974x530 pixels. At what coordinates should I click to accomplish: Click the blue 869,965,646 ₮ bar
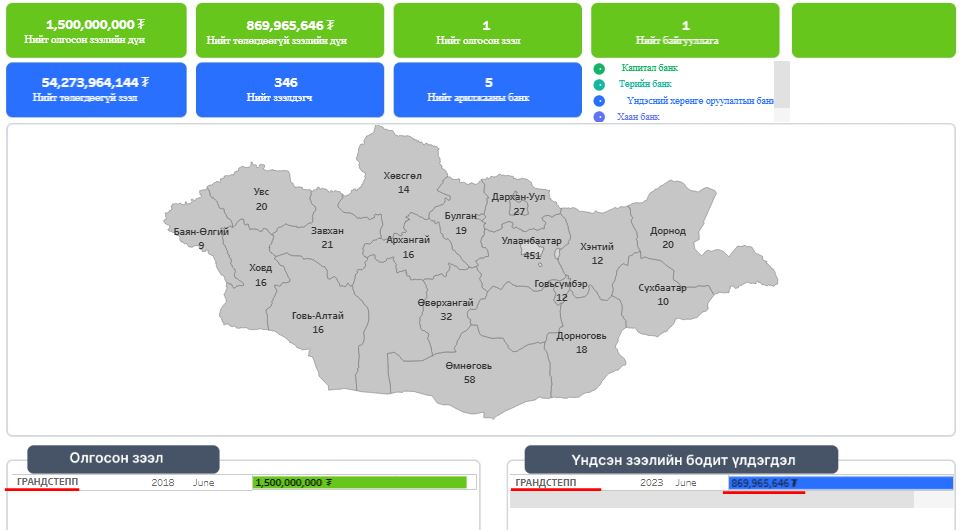pos(840,483)
